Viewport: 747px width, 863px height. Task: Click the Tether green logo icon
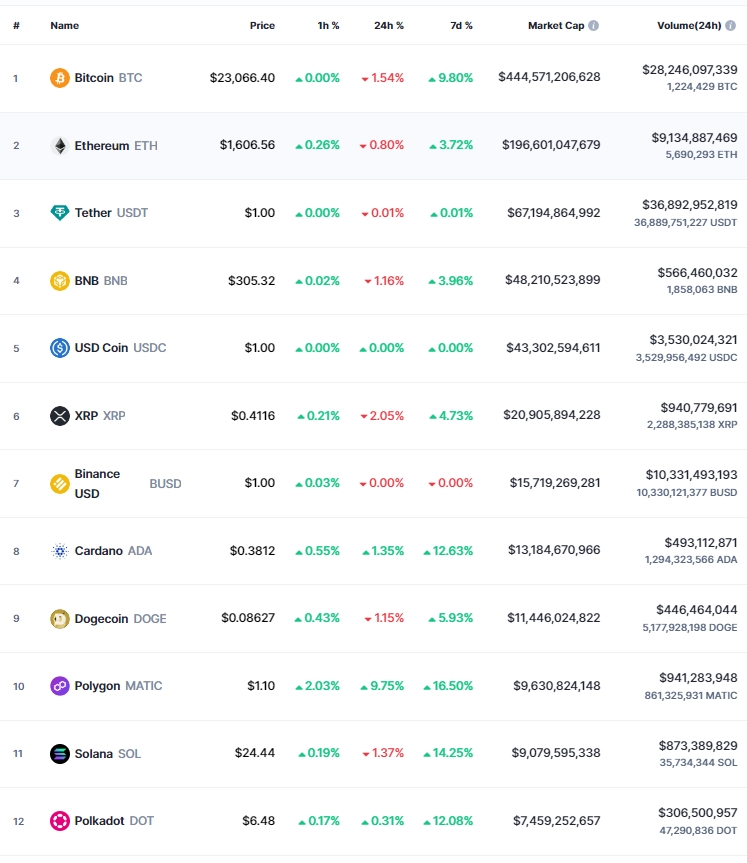59,212
